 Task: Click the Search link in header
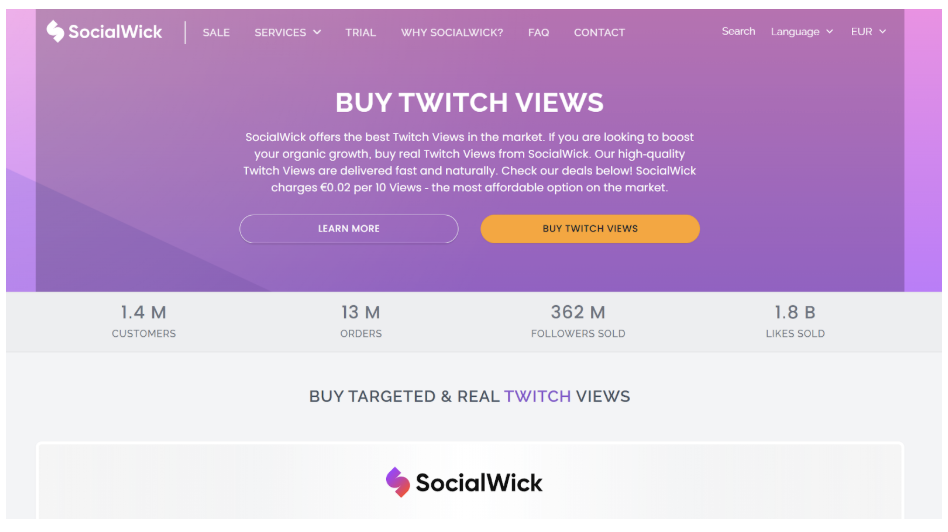click(738, 31)
